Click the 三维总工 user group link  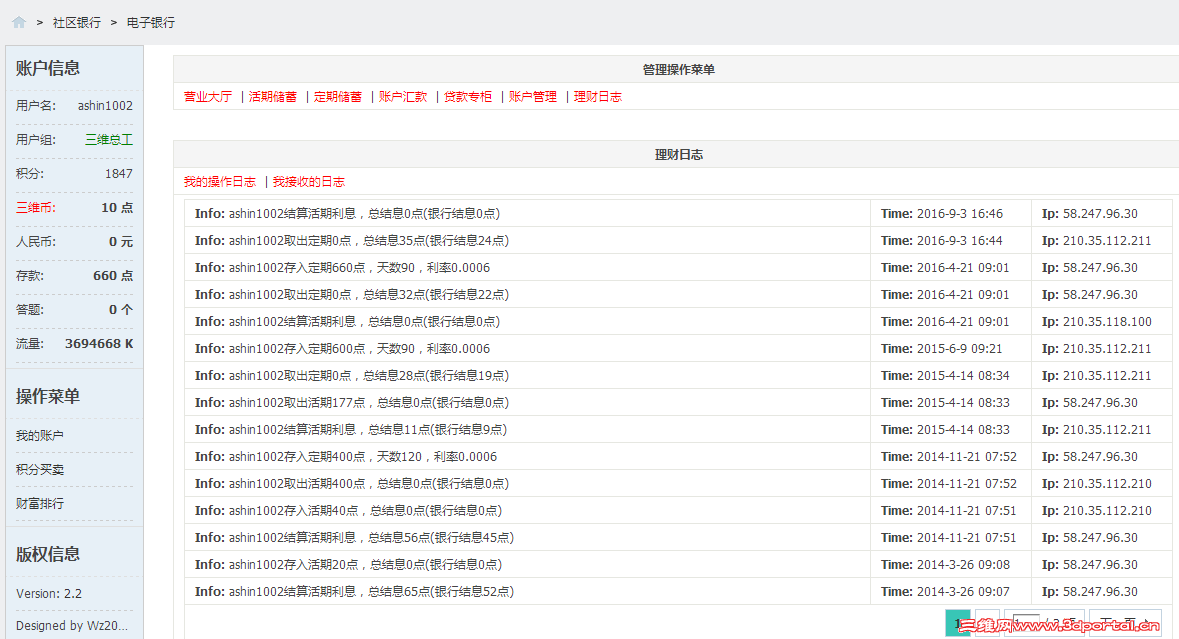point(107,139)
